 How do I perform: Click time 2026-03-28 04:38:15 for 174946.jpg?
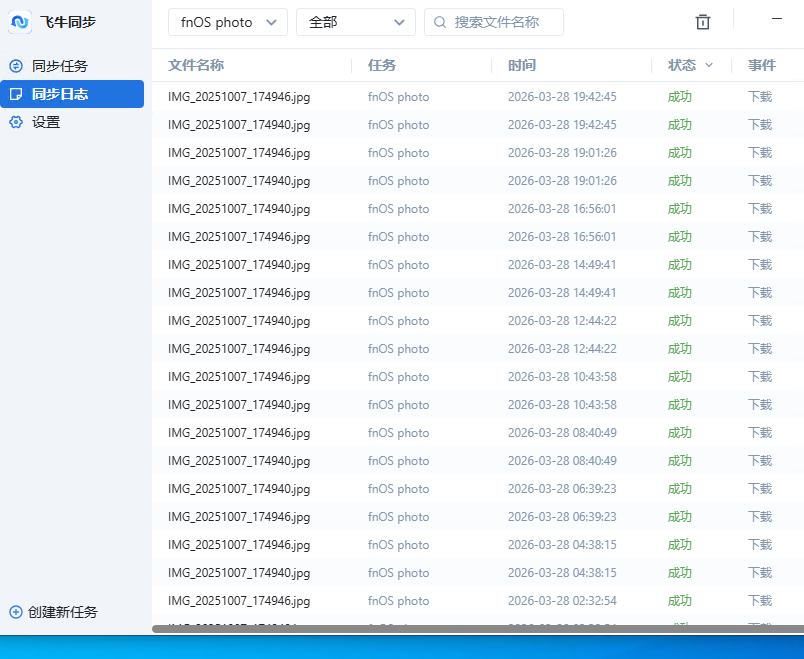tap(562, 545)
